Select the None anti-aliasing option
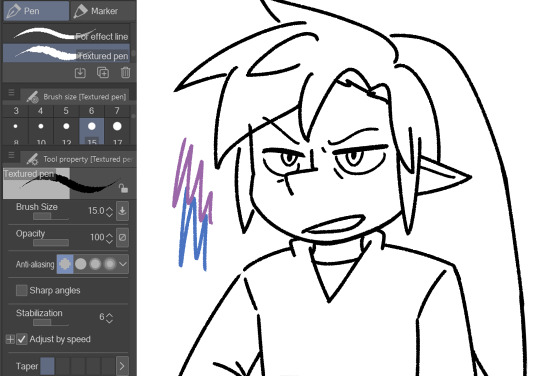 tap(65, 264)
